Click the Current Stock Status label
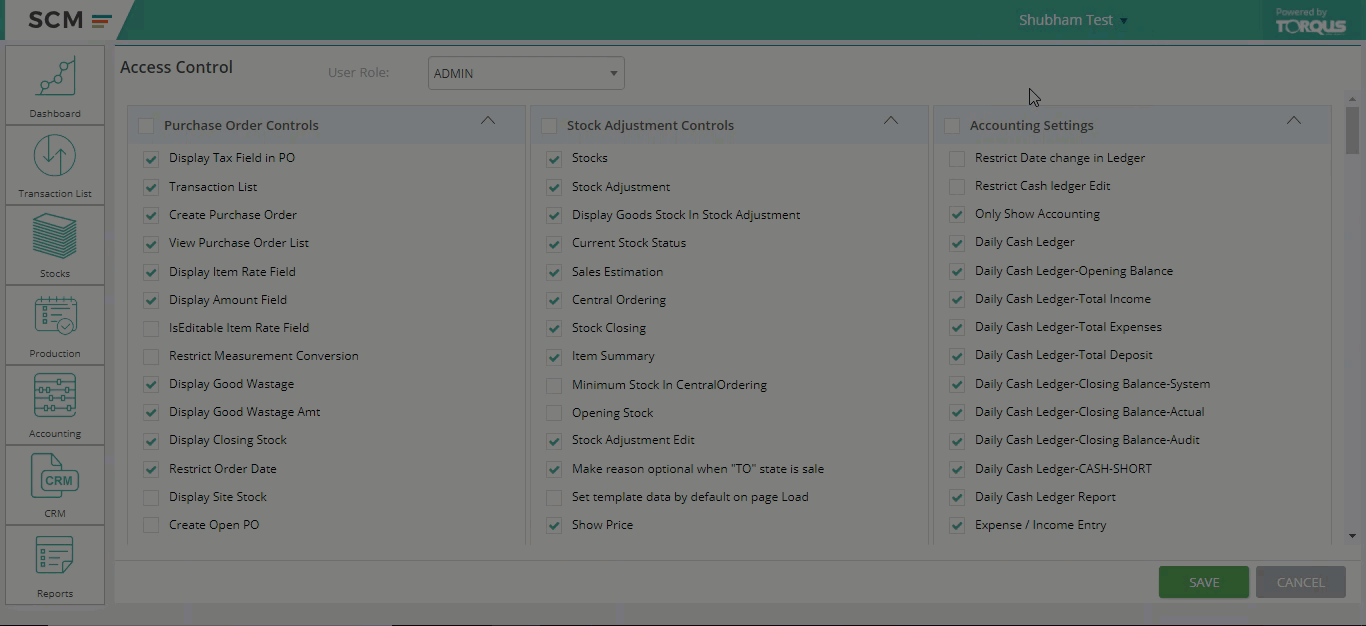The height and width of the screenshot is (626, 1366). coord(629,243)
